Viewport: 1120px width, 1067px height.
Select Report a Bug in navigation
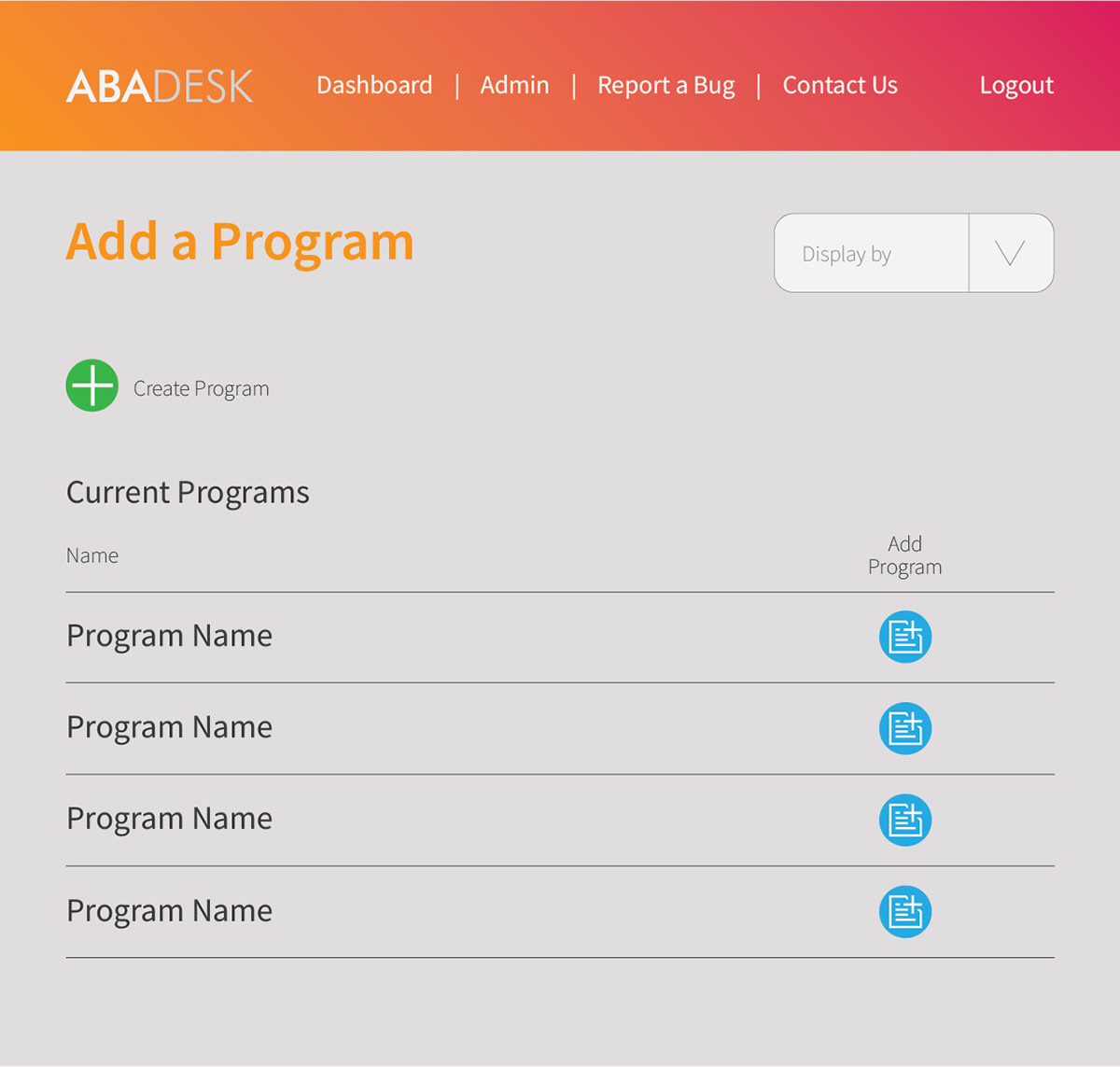tap(665, 85)
